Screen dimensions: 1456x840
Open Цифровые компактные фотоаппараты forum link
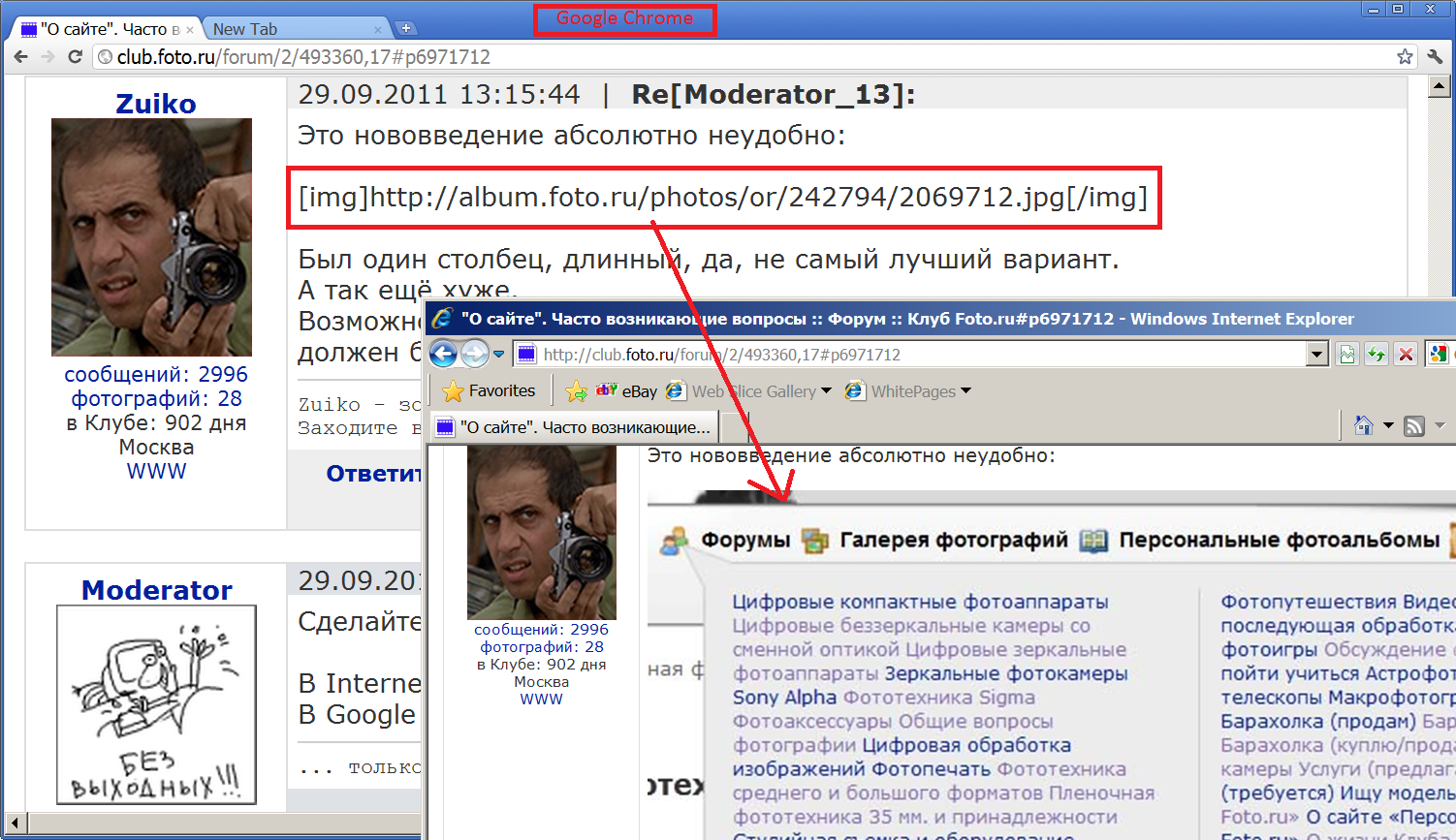(x=920, y=602)
